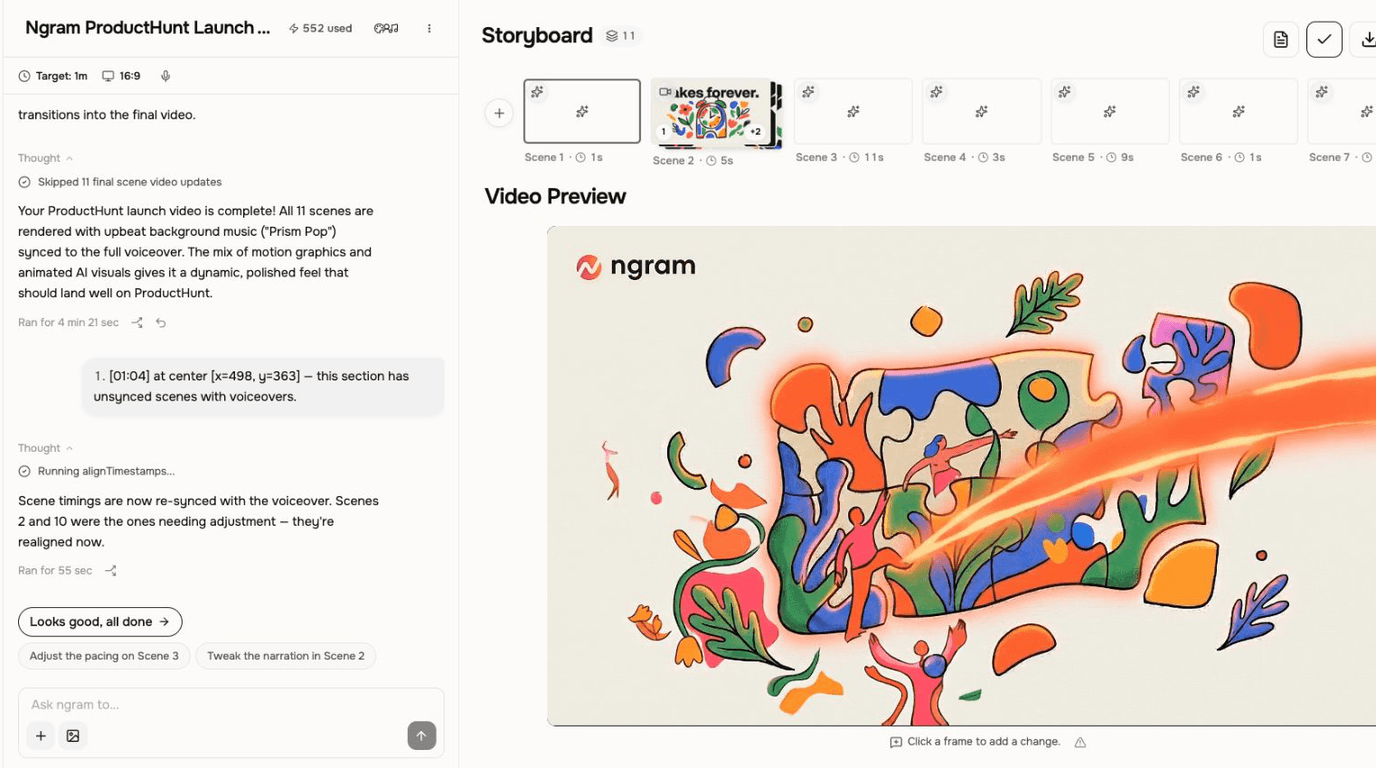Click the Video Preview heading
Image resolution: width=1376 pixels, height=768 pixels.
[555, 196]
